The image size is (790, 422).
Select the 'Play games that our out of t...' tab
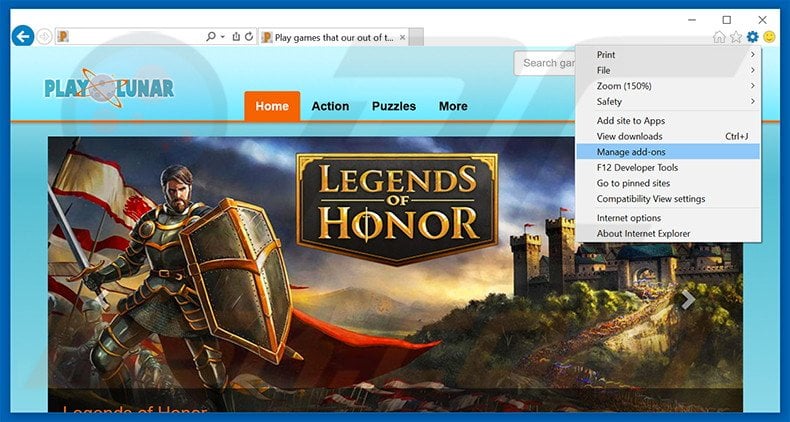(x=334, y=37)
